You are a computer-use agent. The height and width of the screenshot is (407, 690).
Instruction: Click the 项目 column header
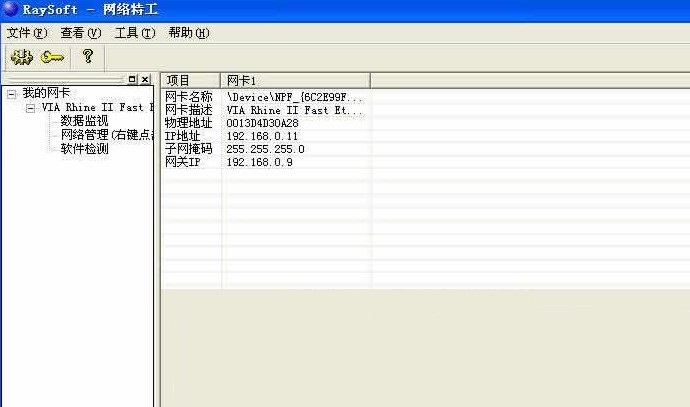coord(191,81)
